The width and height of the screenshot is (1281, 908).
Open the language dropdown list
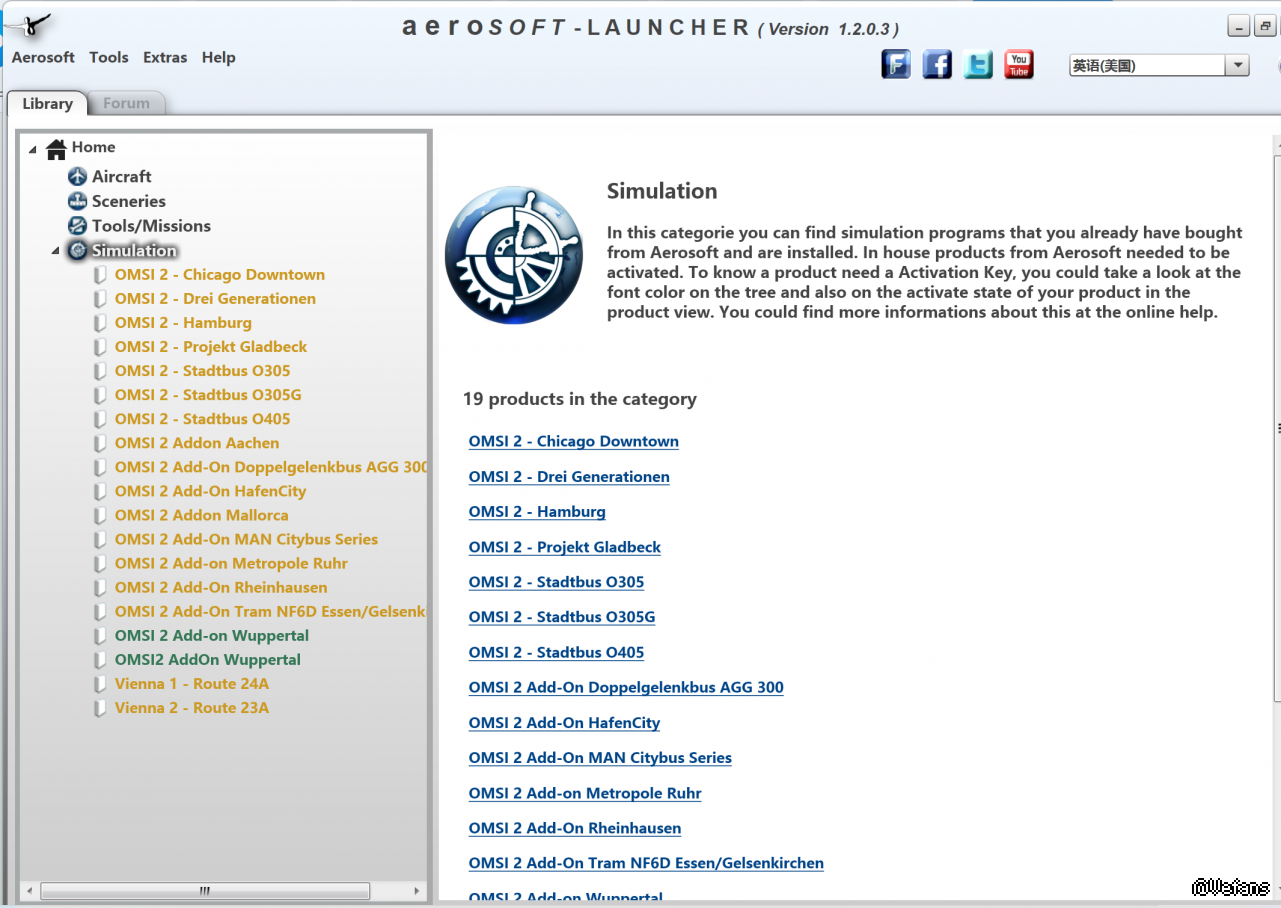[x=1238, y=66]
